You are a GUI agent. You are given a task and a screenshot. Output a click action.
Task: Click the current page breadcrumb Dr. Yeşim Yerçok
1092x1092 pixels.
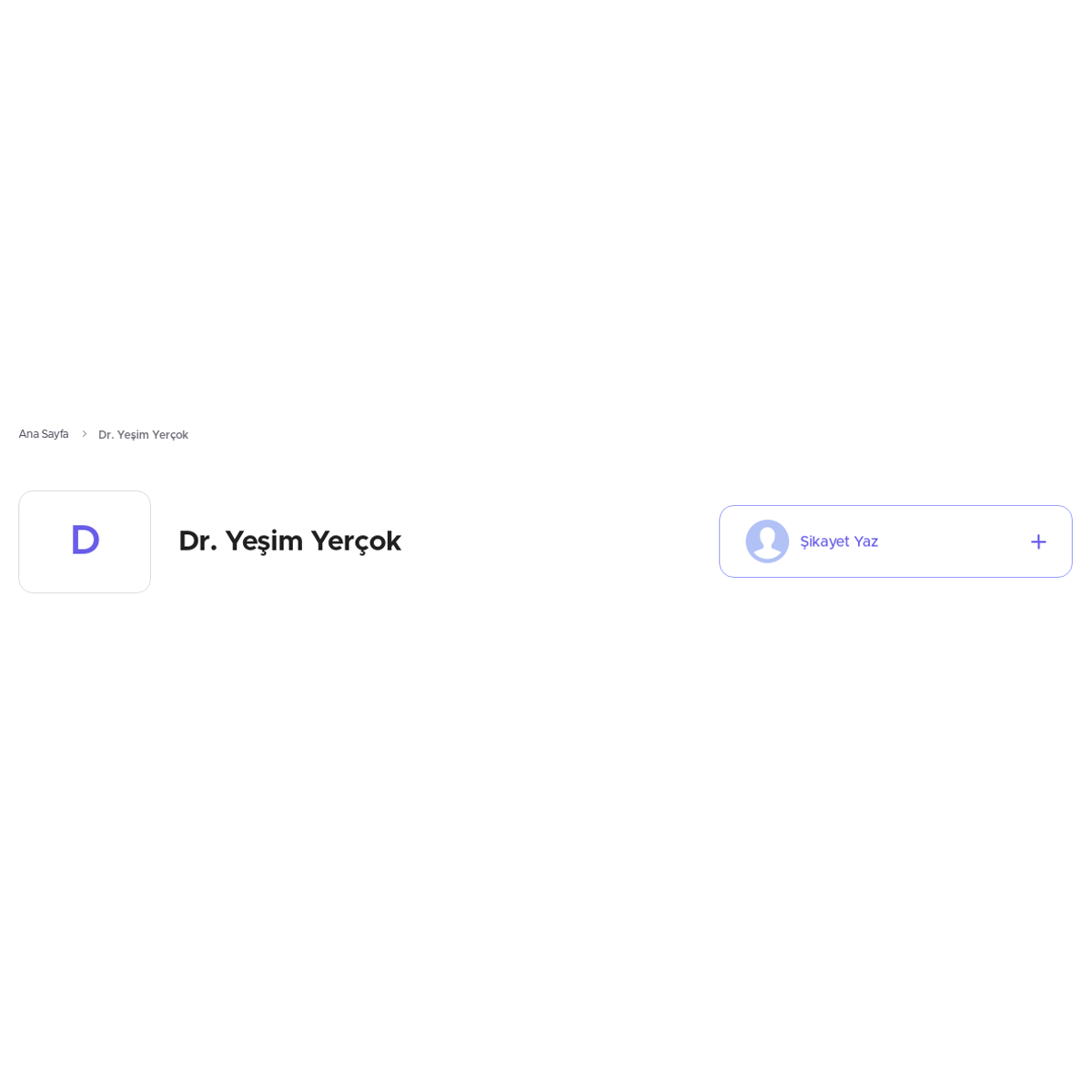pos(143,435)
